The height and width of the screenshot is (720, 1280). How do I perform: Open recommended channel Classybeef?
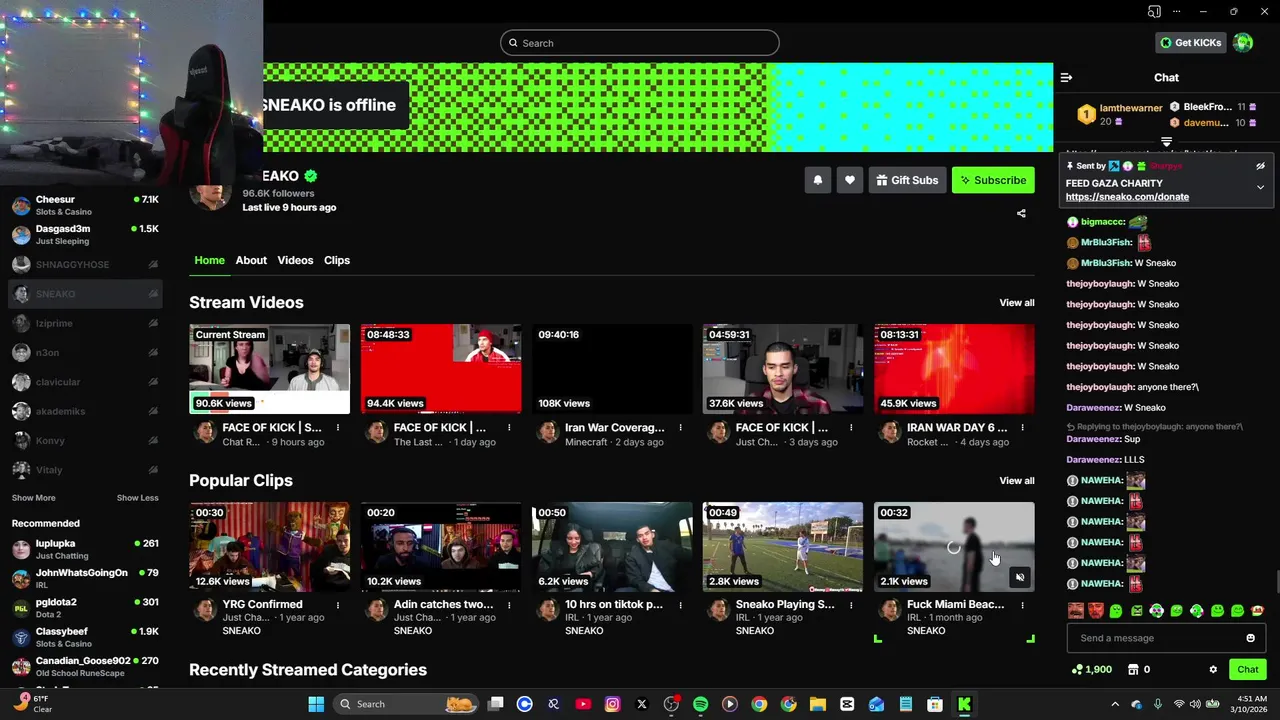pyautogui.click(x=85, y=637)
